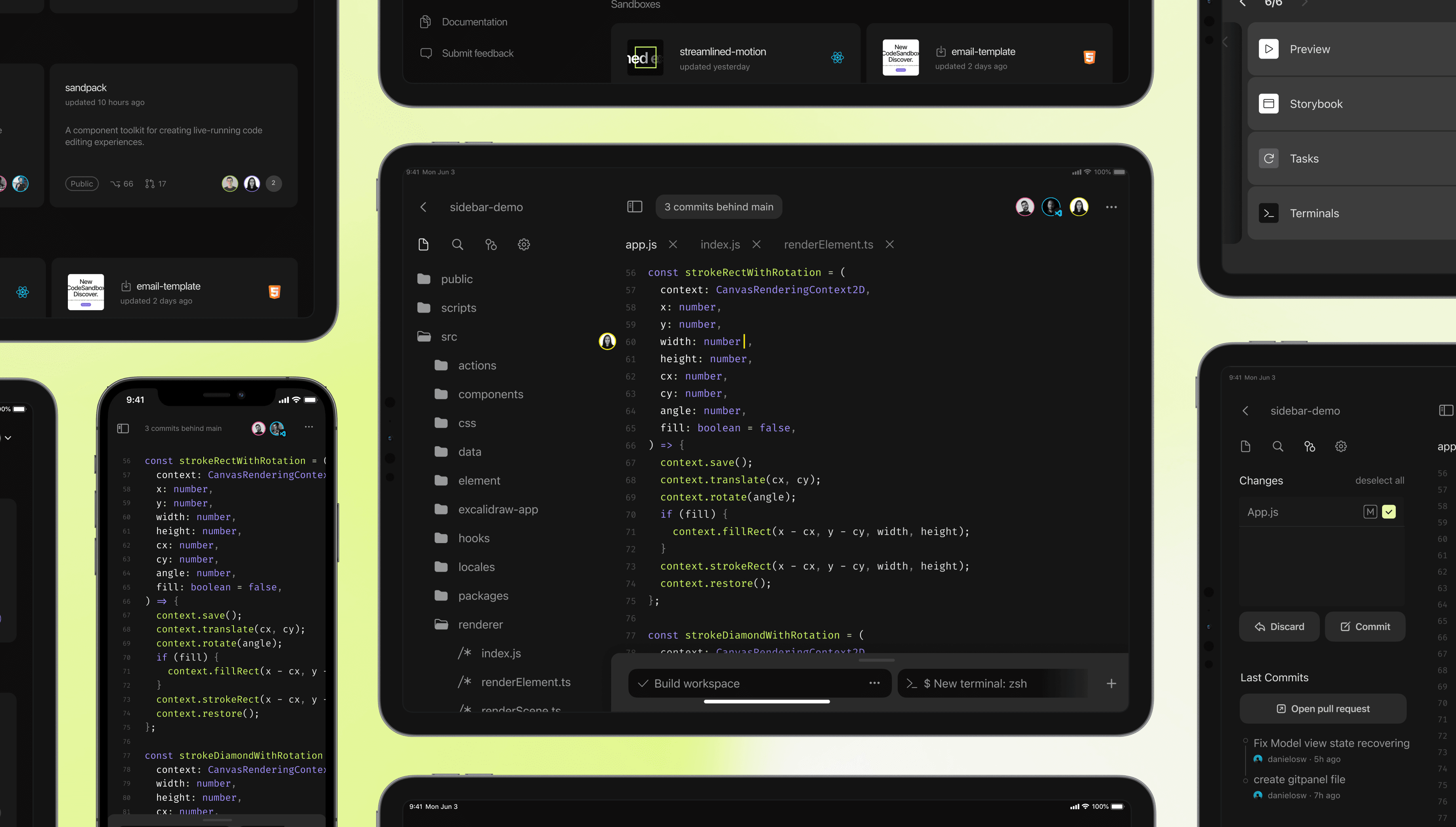Click the Search icon in sidebar
Viewport: 1456px width, 827px height.
456,244
